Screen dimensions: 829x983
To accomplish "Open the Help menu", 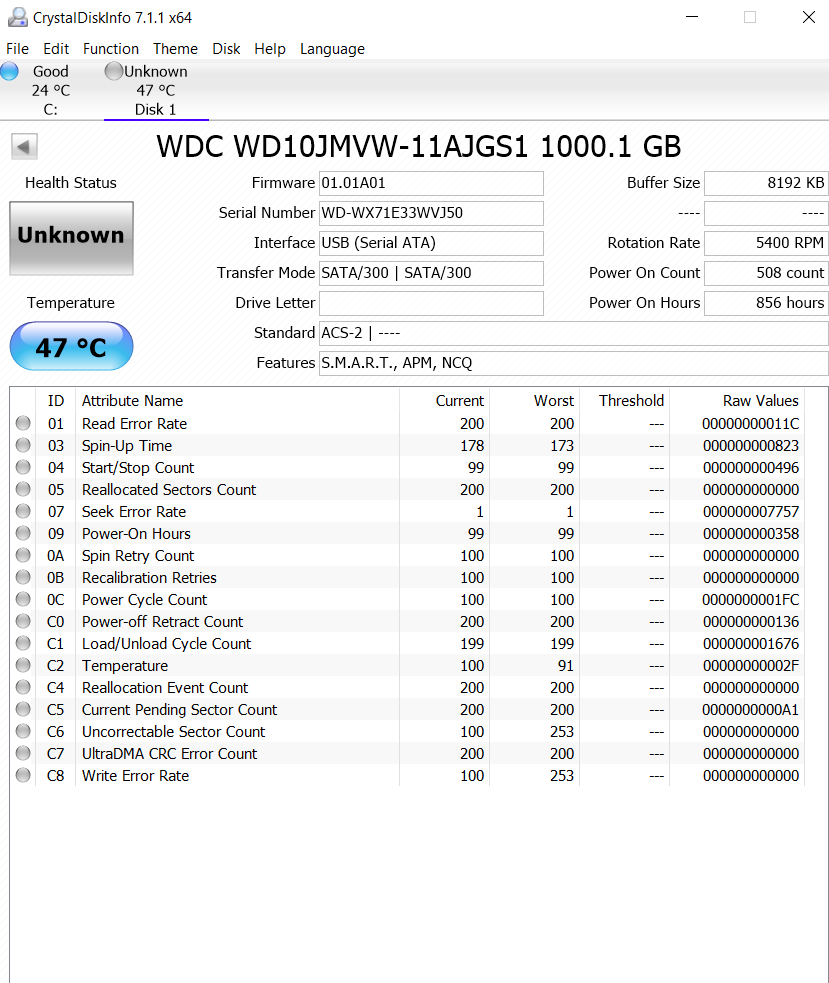I will 270,49.
